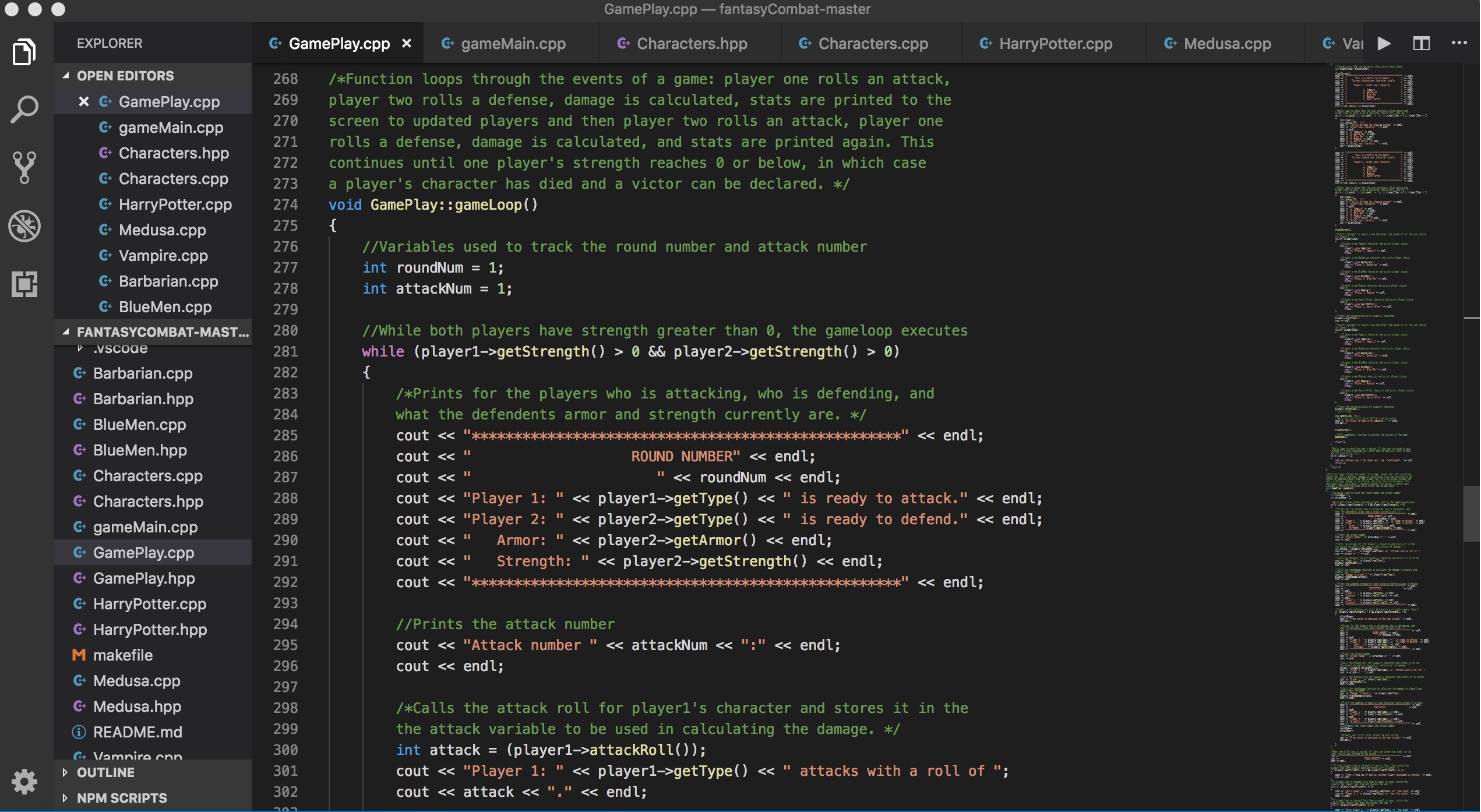Close GamePlay.cpp in Open Editors list
Viewport: 1481px width, 812px height.
pos(84,102)
